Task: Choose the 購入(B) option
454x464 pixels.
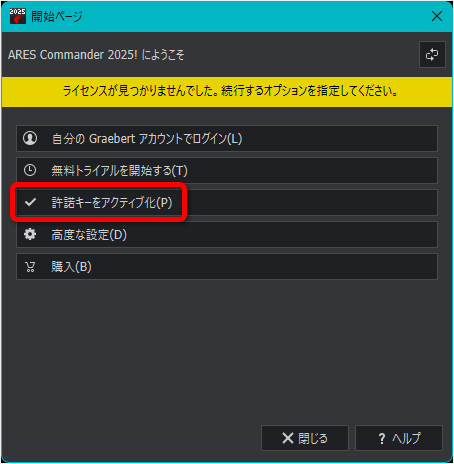Action: click(227, 266)
